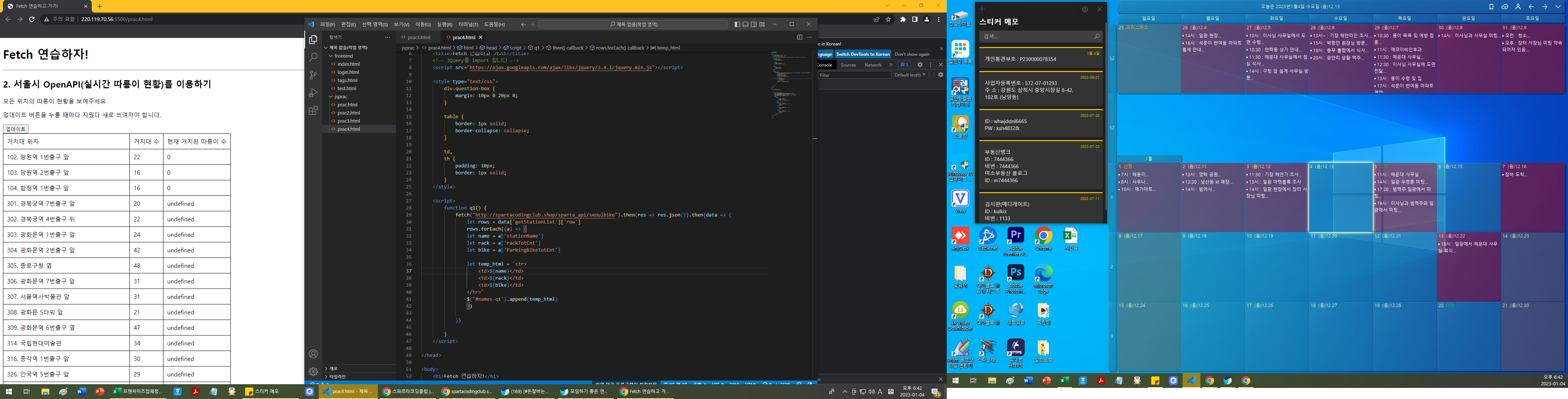Viewport: 1568px width, 399px height.
Task: Click the DevTools console Filter field
Action: [x=854, y=75]
